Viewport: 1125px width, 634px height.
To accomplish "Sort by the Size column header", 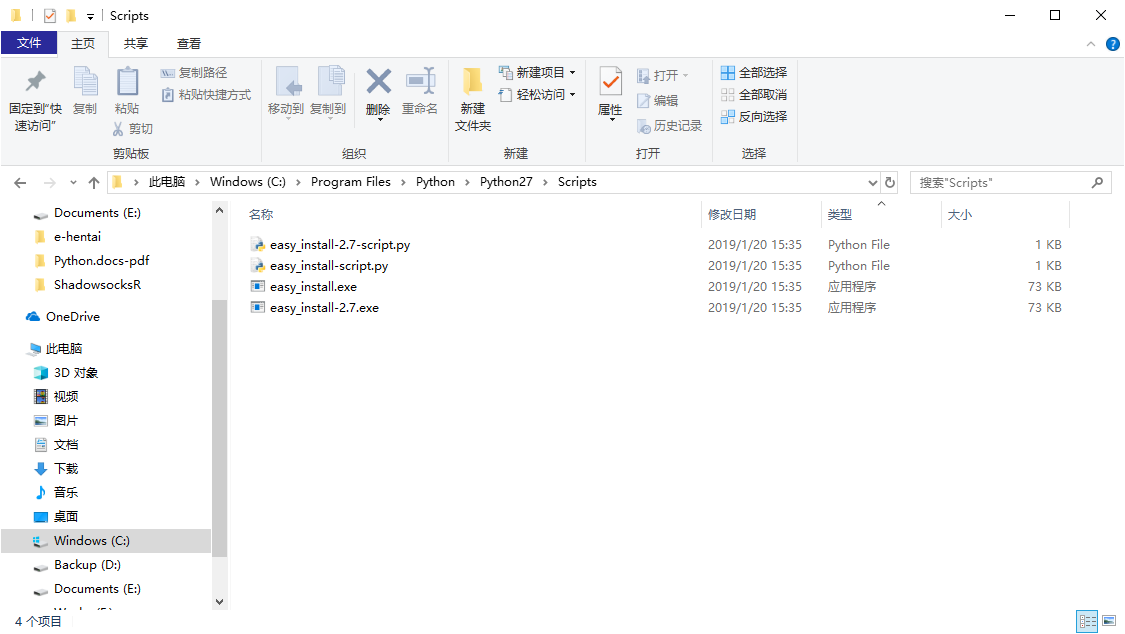I will 959,214.
